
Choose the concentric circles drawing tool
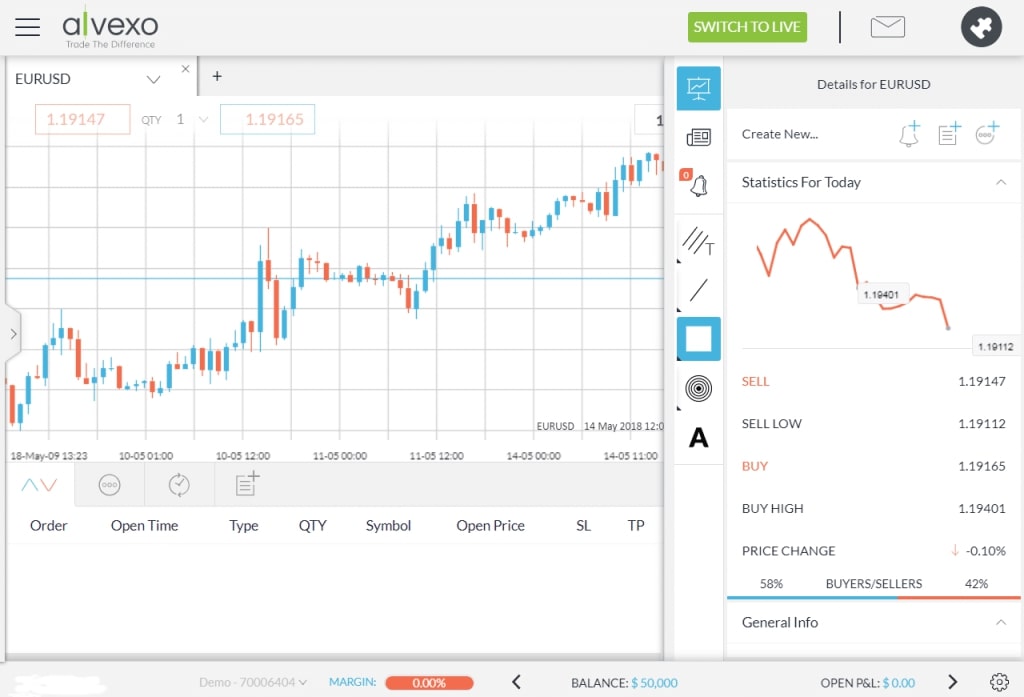coord(698,388)
